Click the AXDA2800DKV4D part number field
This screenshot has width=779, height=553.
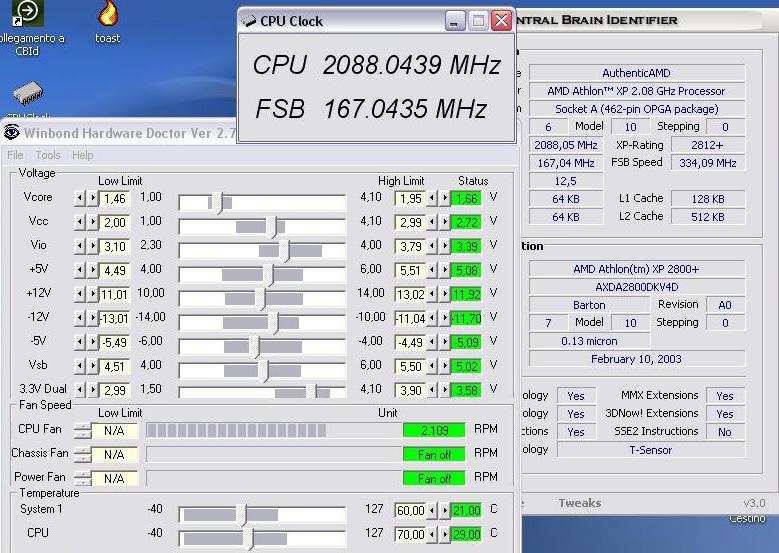[636, 287]
